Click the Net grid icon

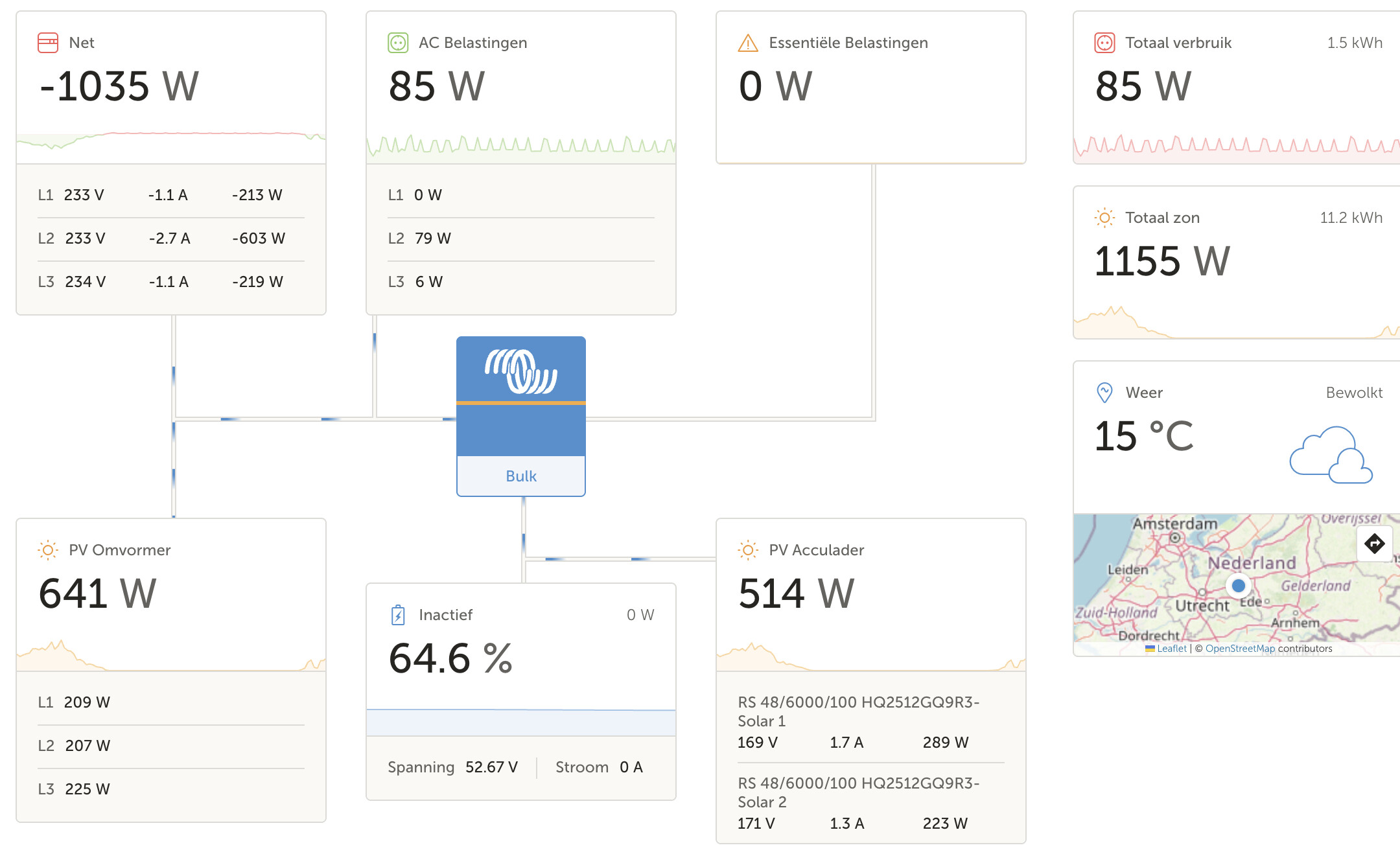click(x=48, y=43)
